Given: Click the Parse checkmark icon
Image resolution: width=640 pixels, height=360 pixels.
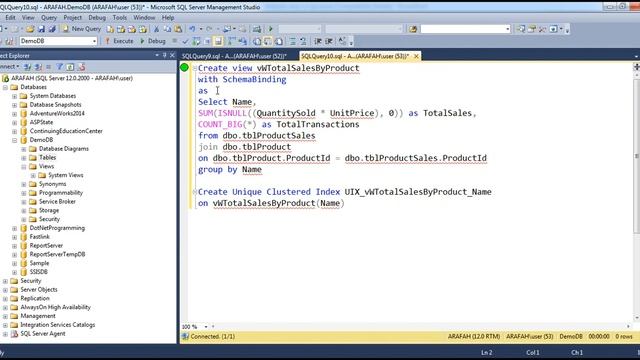Looking at the screenshot, I should point(185,41).
